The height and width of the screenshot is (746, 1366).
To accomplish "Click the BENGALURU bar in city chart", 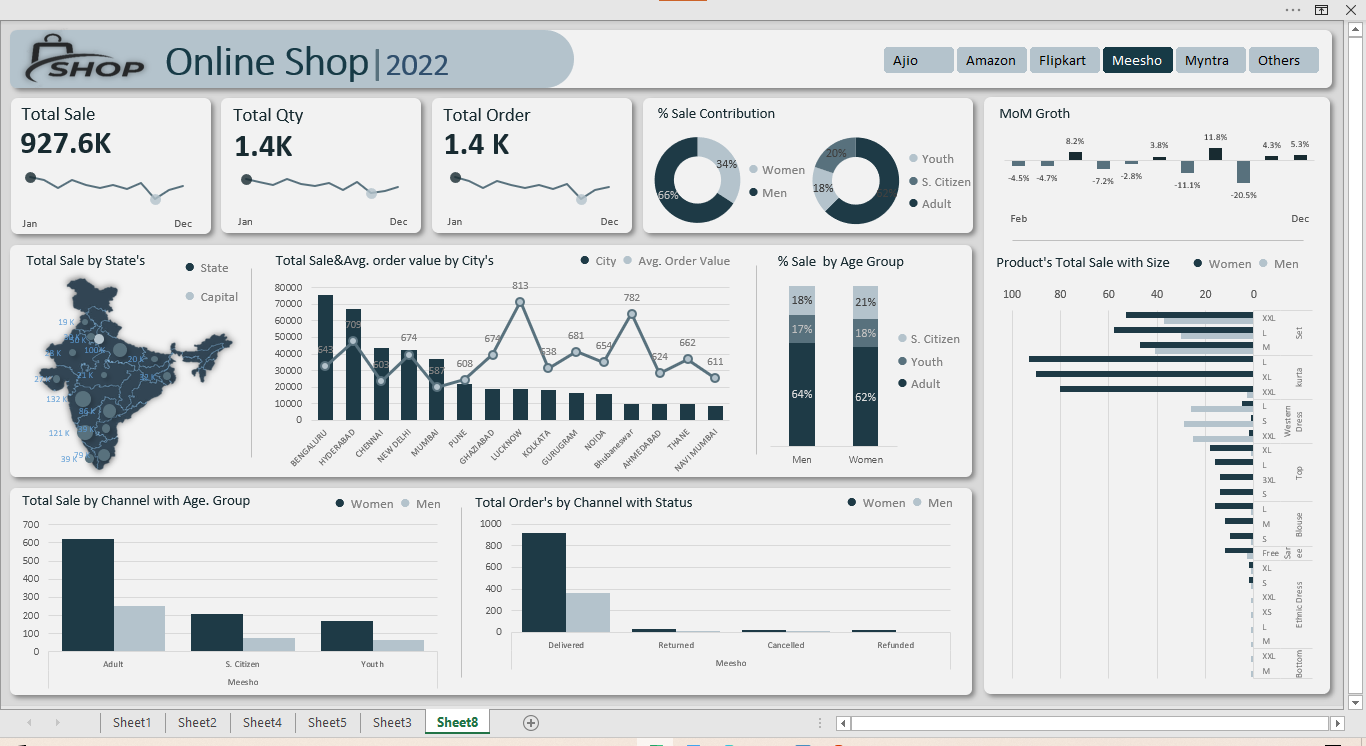I will pyautogui.click(x=325, y=357).
